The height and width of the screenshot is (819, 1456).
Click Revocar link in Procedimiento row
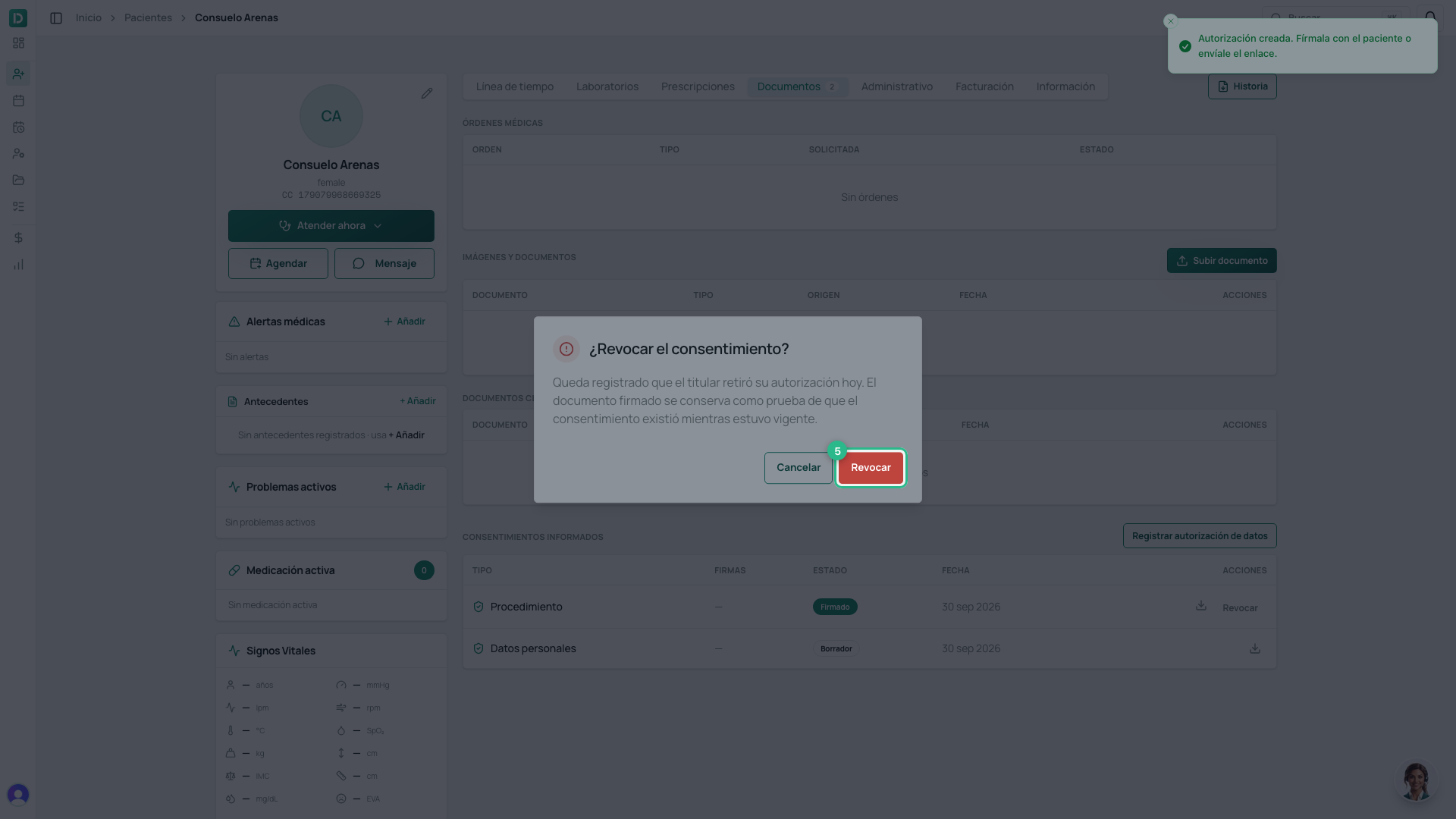click(x=1240, y=608)
